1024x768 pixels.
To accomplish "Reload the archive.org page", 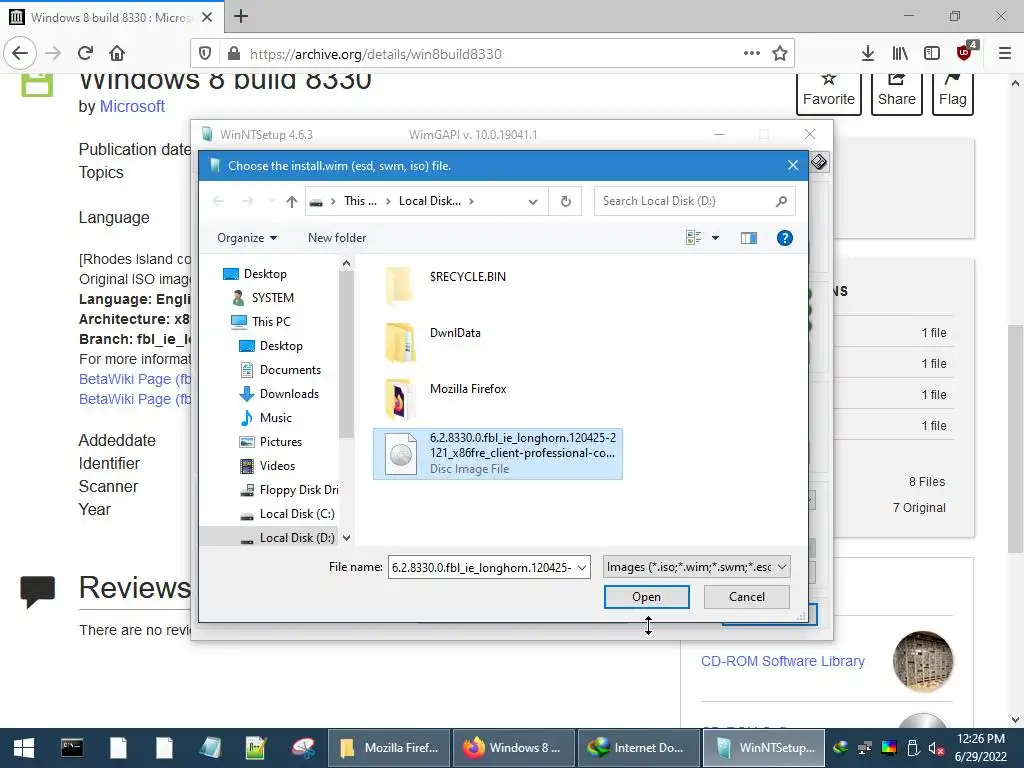I will tap(85, 53).
